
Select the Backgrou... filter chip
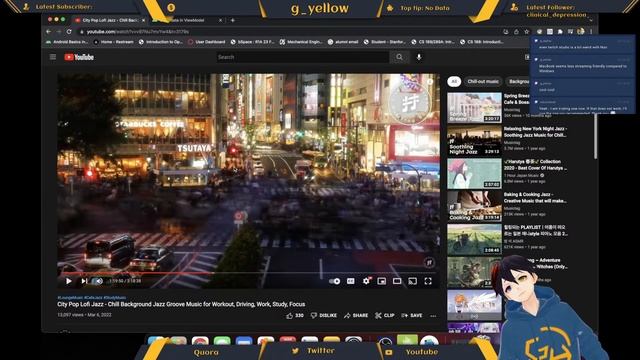(x=518, y=82)
